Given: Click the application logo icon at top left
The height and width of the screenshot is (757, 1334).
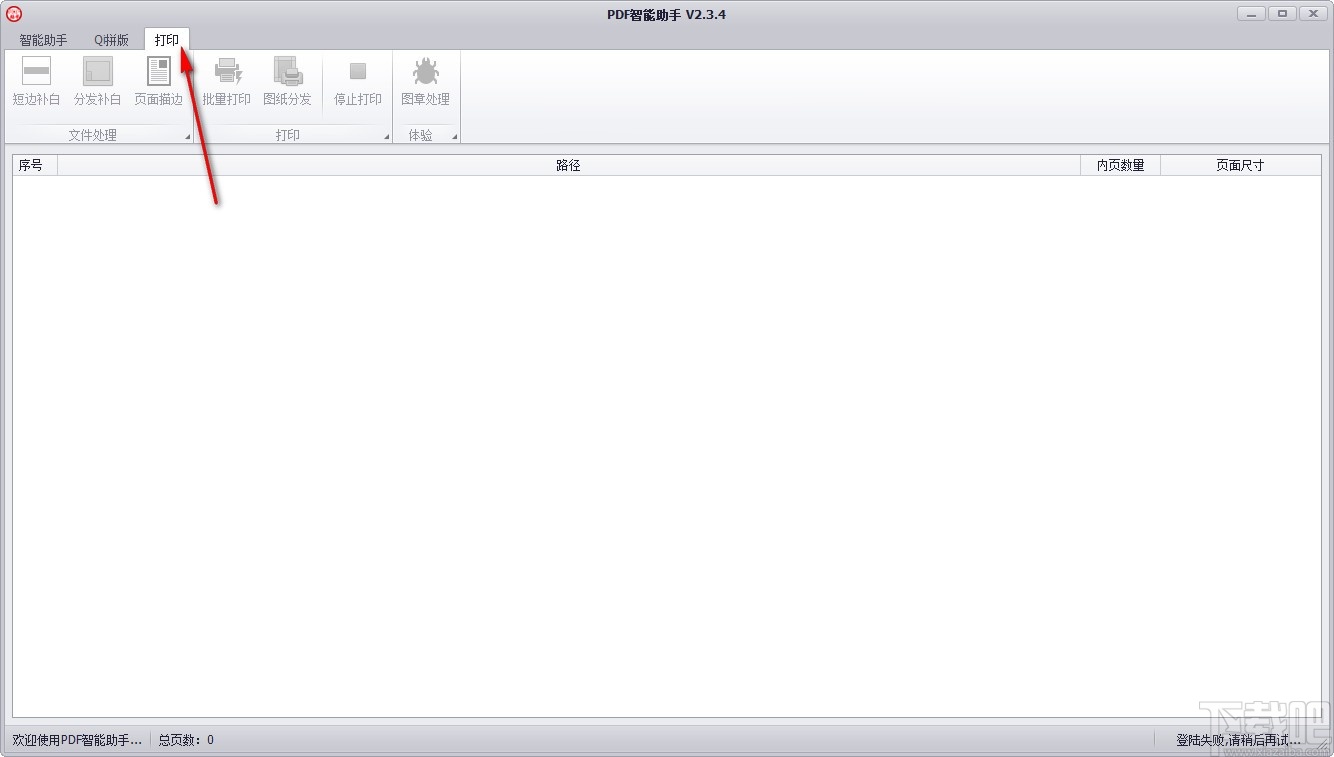Looking at the screenshot, I should (x=13, y=14).
